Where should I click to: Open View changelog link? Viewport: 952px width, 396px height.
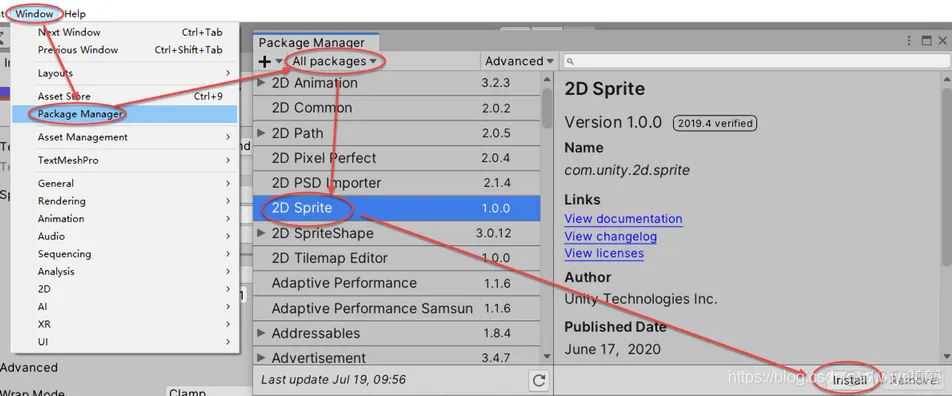[611, 237]
